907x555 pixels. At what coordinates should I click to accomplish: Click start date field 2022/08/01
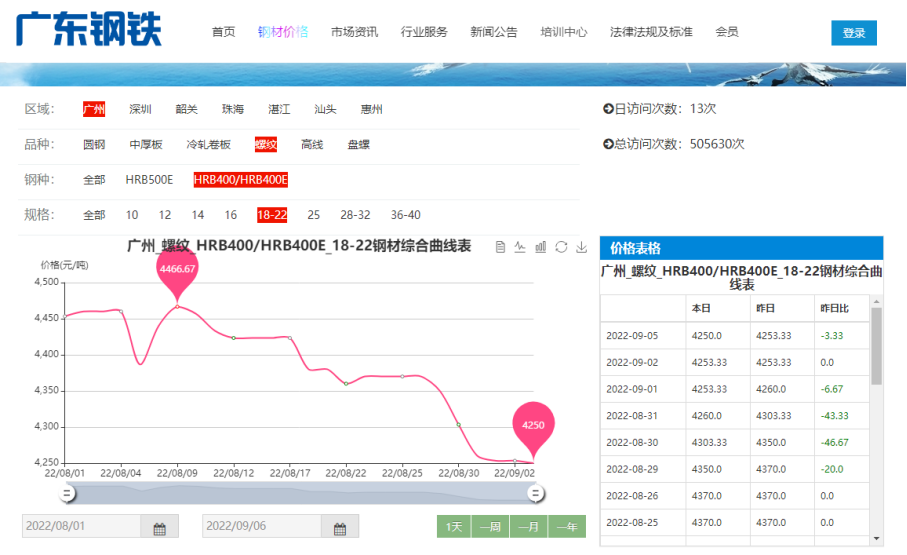click(x=82, y=526)
